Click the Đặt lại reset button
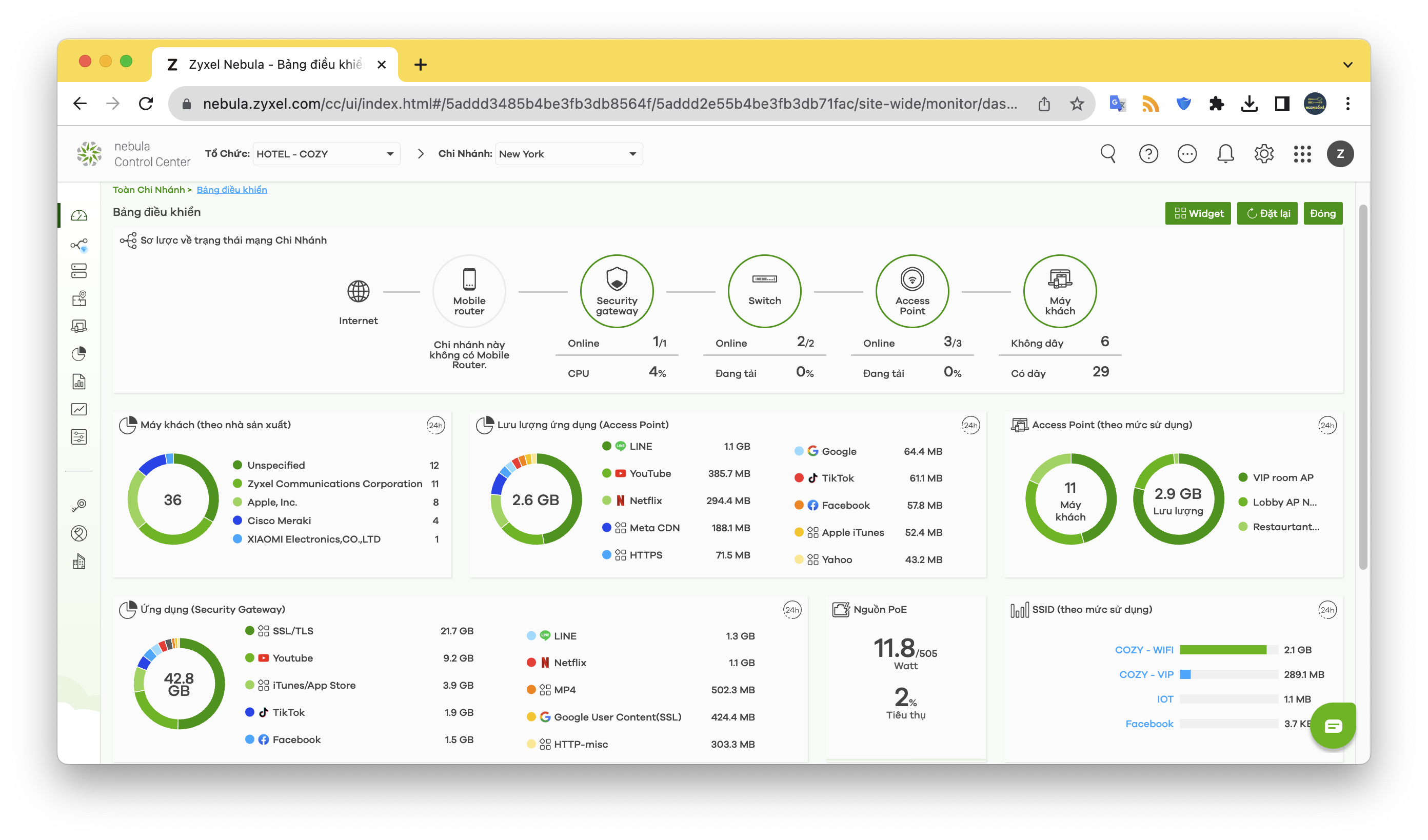 point(1267,213)
